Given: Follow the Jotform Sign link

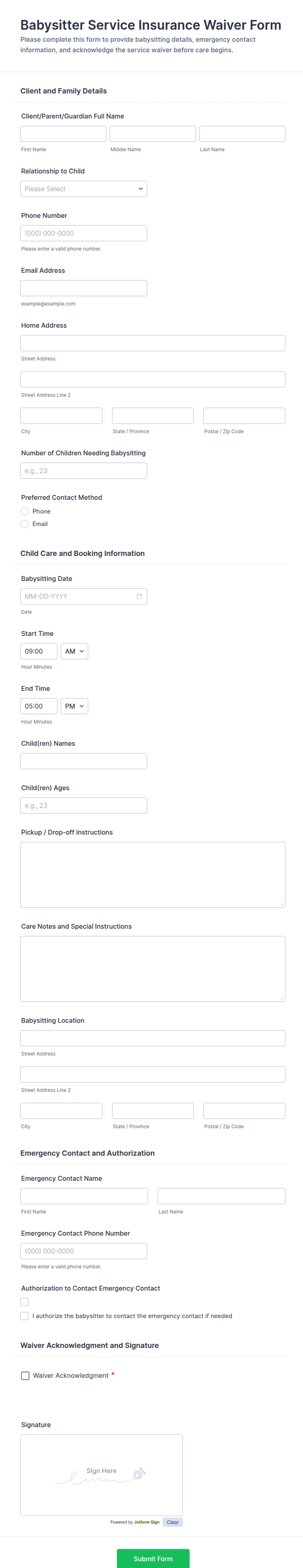Looking at the screenshot, I should point(147,1522).
